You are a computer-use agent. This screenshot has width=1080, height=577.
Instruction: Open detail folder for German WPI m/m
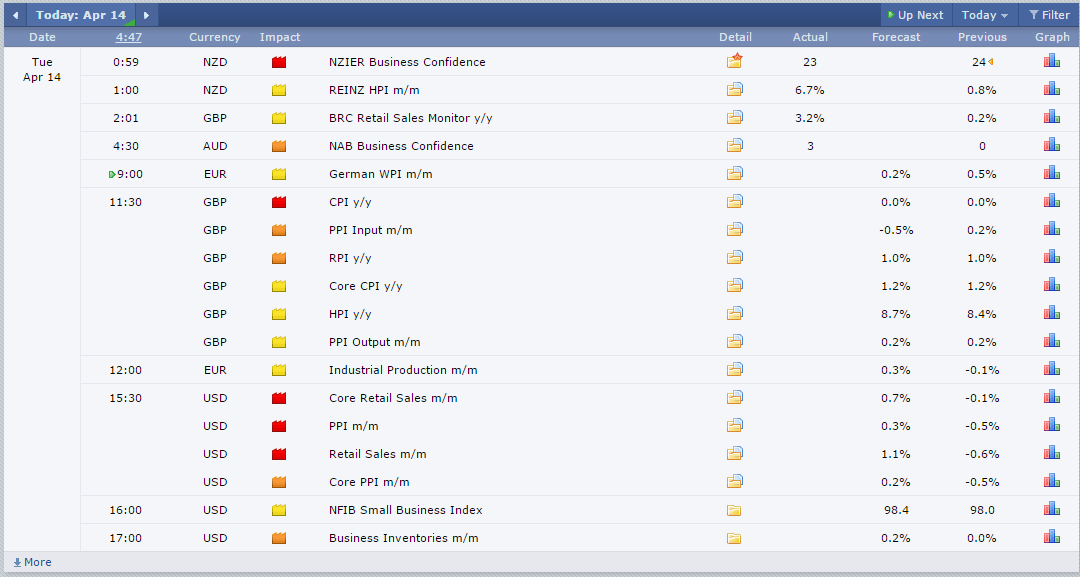coord(734,174)
